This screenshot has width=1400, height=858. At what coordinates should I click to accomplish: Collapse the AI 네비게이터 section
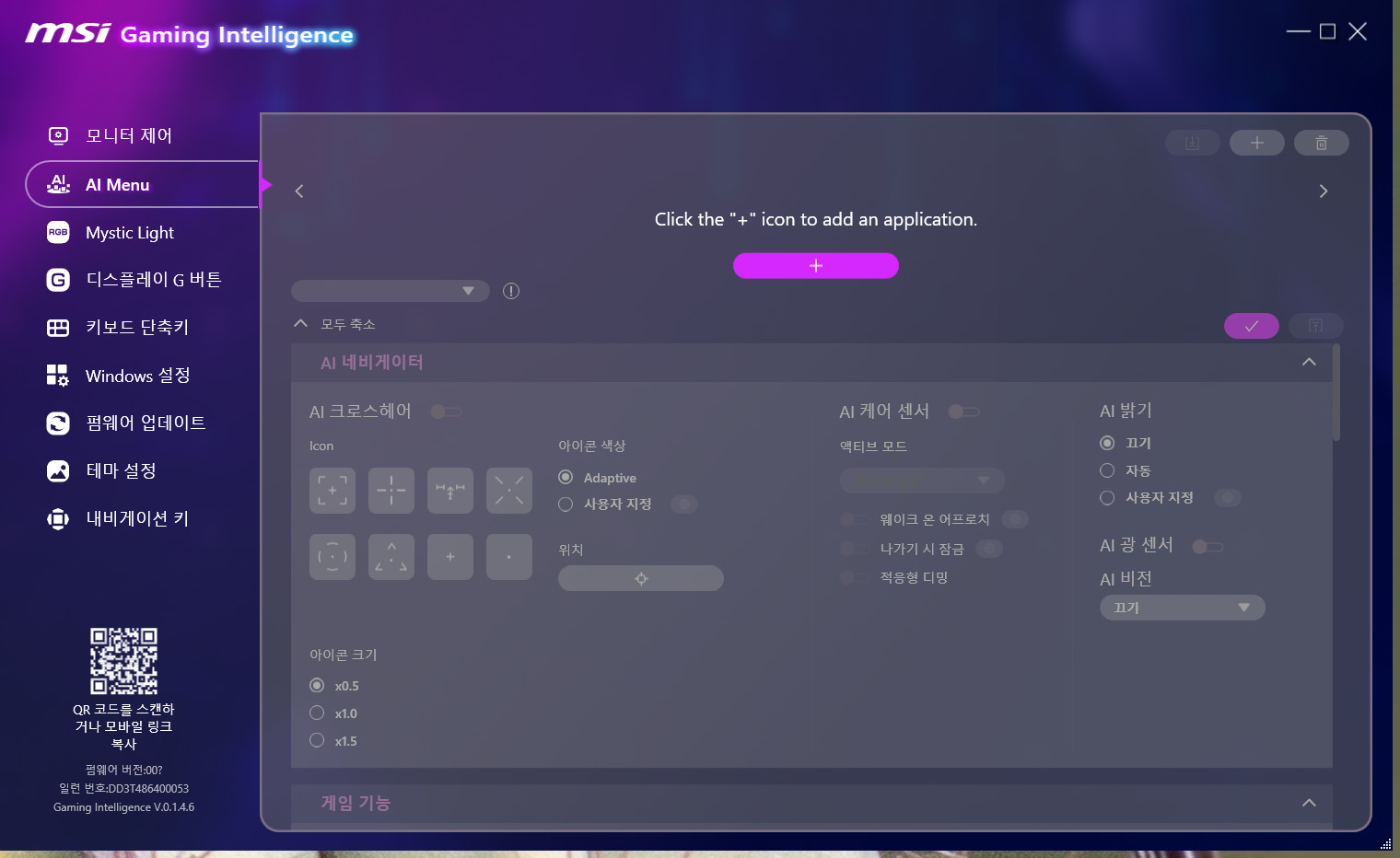tap(1308, 362)
